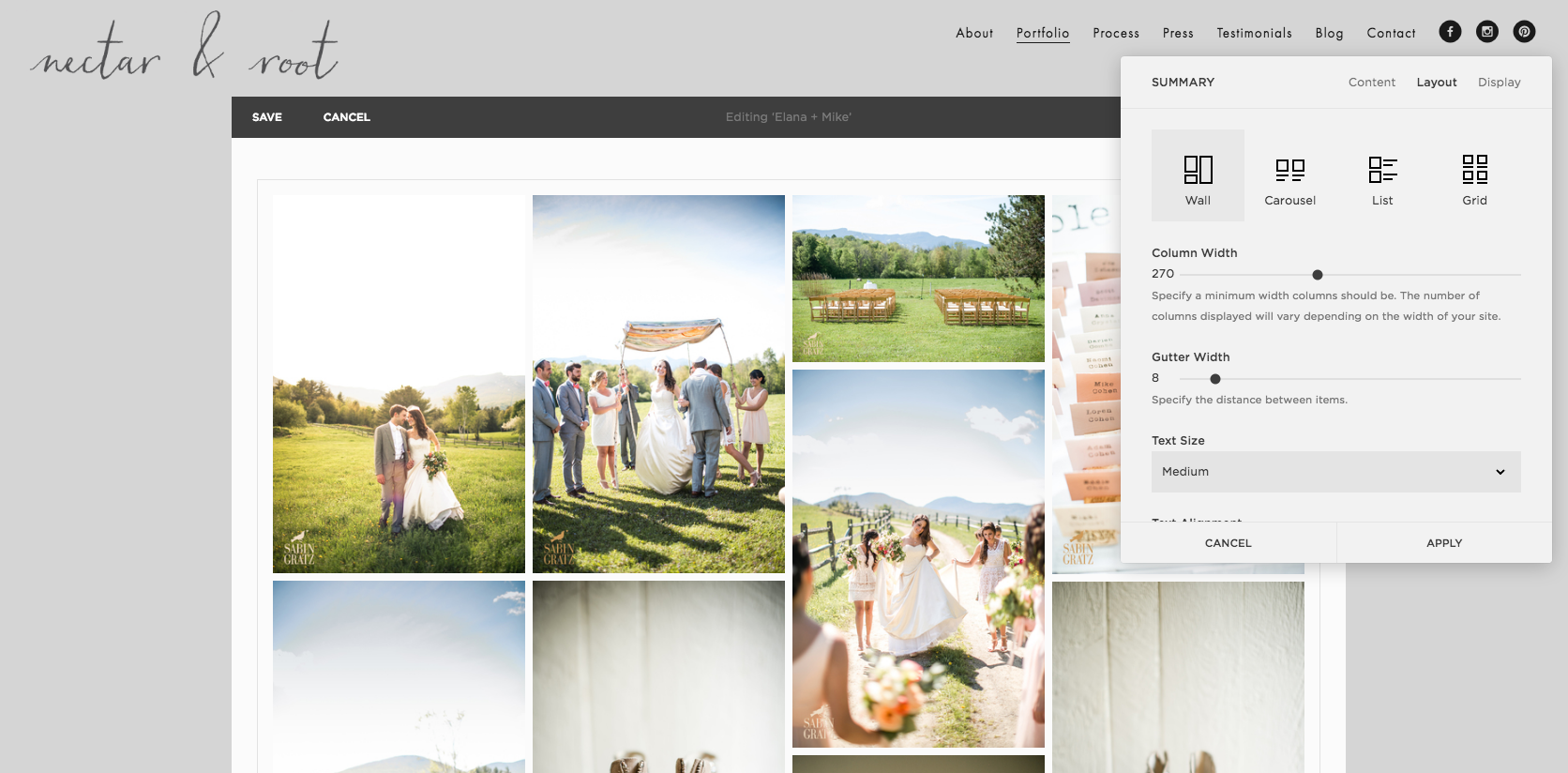
Task: Visit the Blog nav link
Action: point(1329,33)
